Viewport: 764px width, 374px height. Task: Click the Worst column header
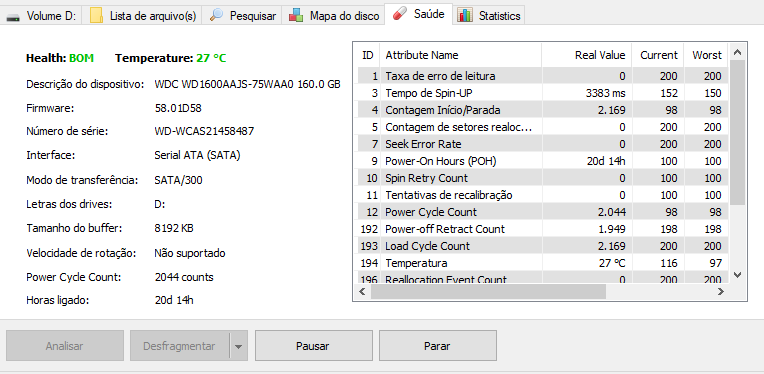point(706,55)
